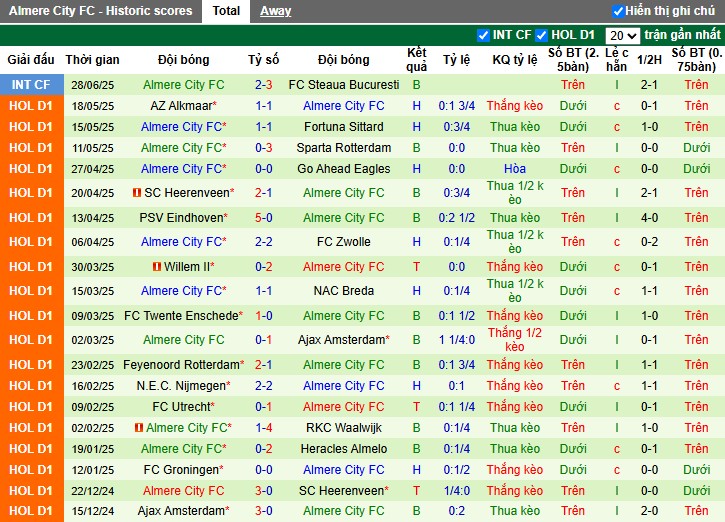Click the 3-0 score on 22/12/24
The image size is (725, 522).
264,491
